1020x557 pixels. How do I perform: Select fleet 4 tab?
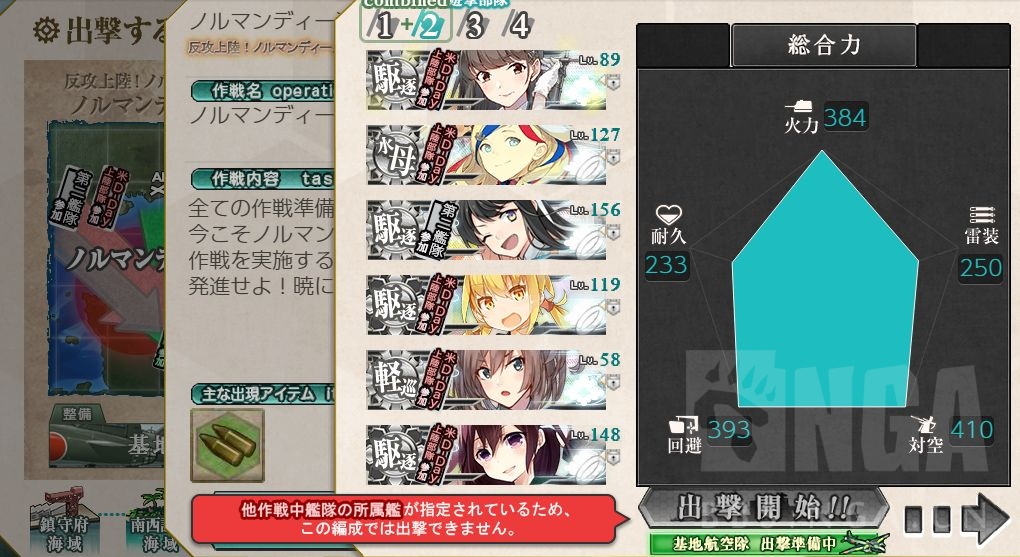(518, 26)
